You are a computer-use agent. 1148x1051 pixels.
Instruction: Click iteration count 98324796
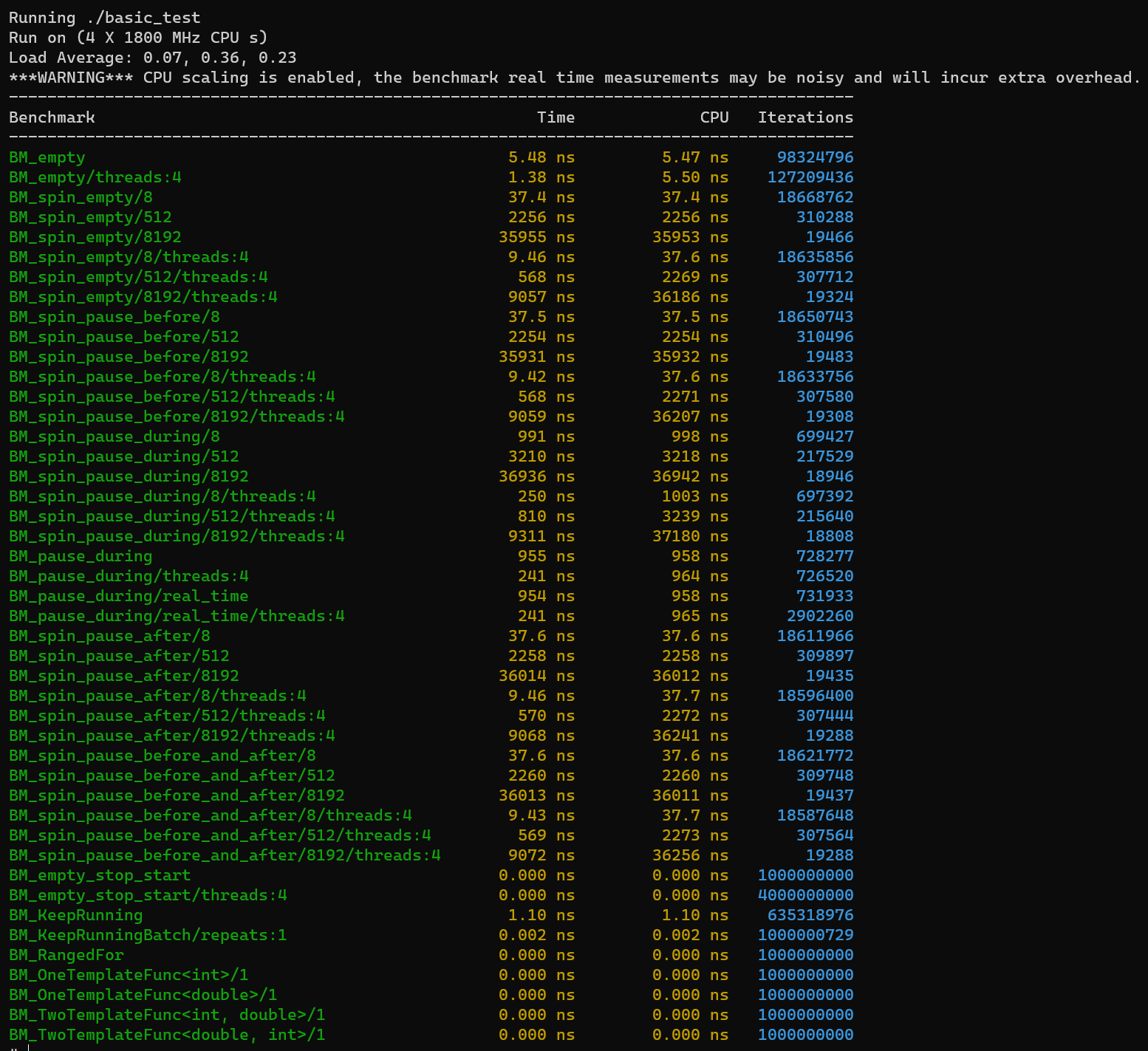[x=815, y=157]
